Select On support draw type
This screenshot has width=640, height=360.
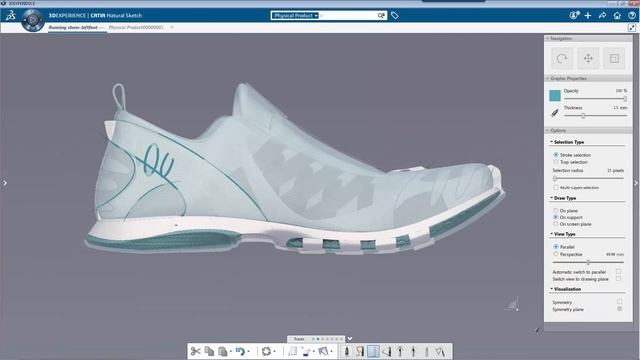point(556,217)
